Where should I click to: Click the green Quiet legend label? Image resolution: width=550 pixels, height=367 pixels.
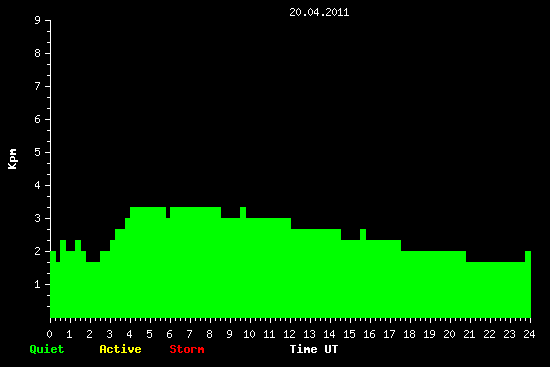47,349
